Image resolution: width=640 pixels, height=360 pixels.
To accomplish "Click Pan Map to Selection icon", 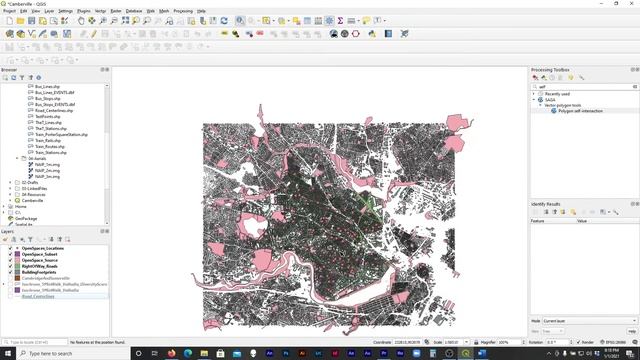I will 92,20.
